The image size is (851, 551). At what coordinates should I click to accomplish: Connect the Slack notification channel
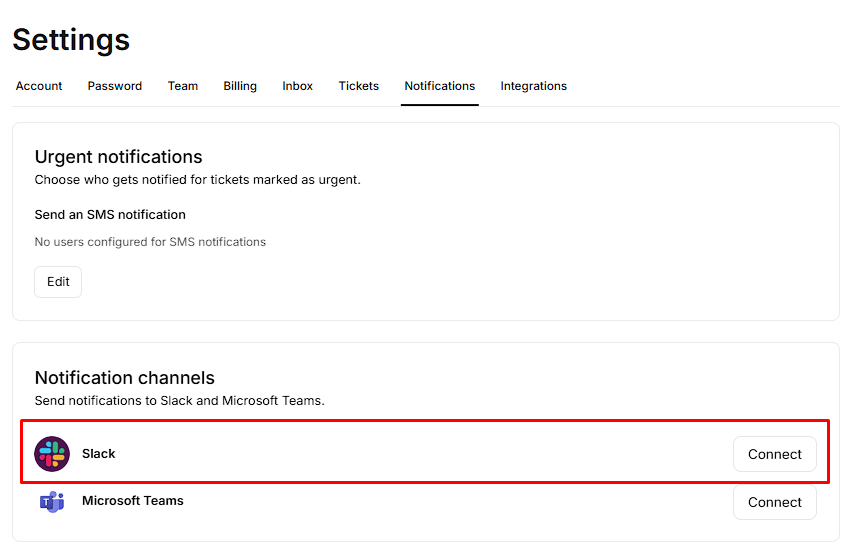(x=774, y=454)
